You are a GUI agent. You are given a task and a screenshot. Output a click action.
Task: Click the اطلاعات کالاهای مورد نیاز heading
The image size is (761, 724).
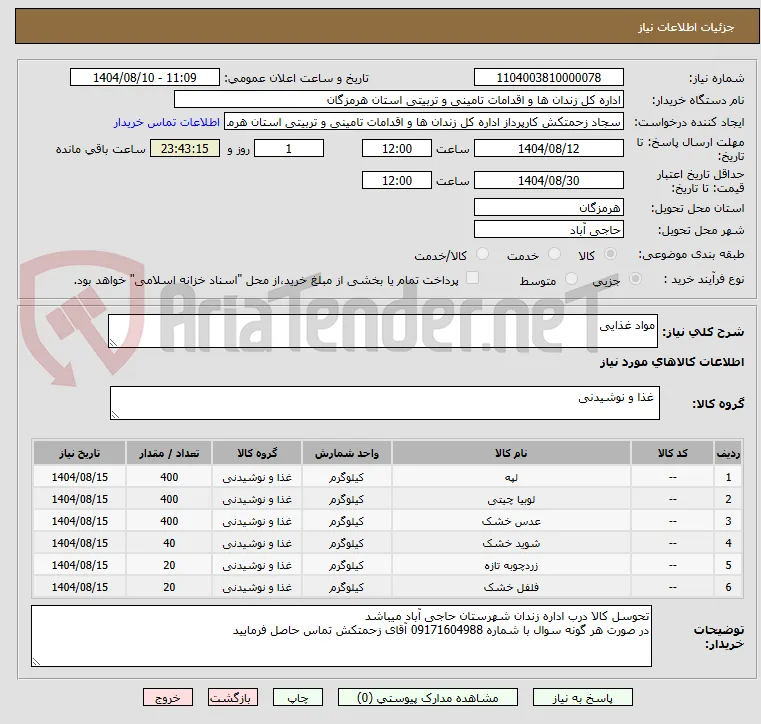(672, 362)
